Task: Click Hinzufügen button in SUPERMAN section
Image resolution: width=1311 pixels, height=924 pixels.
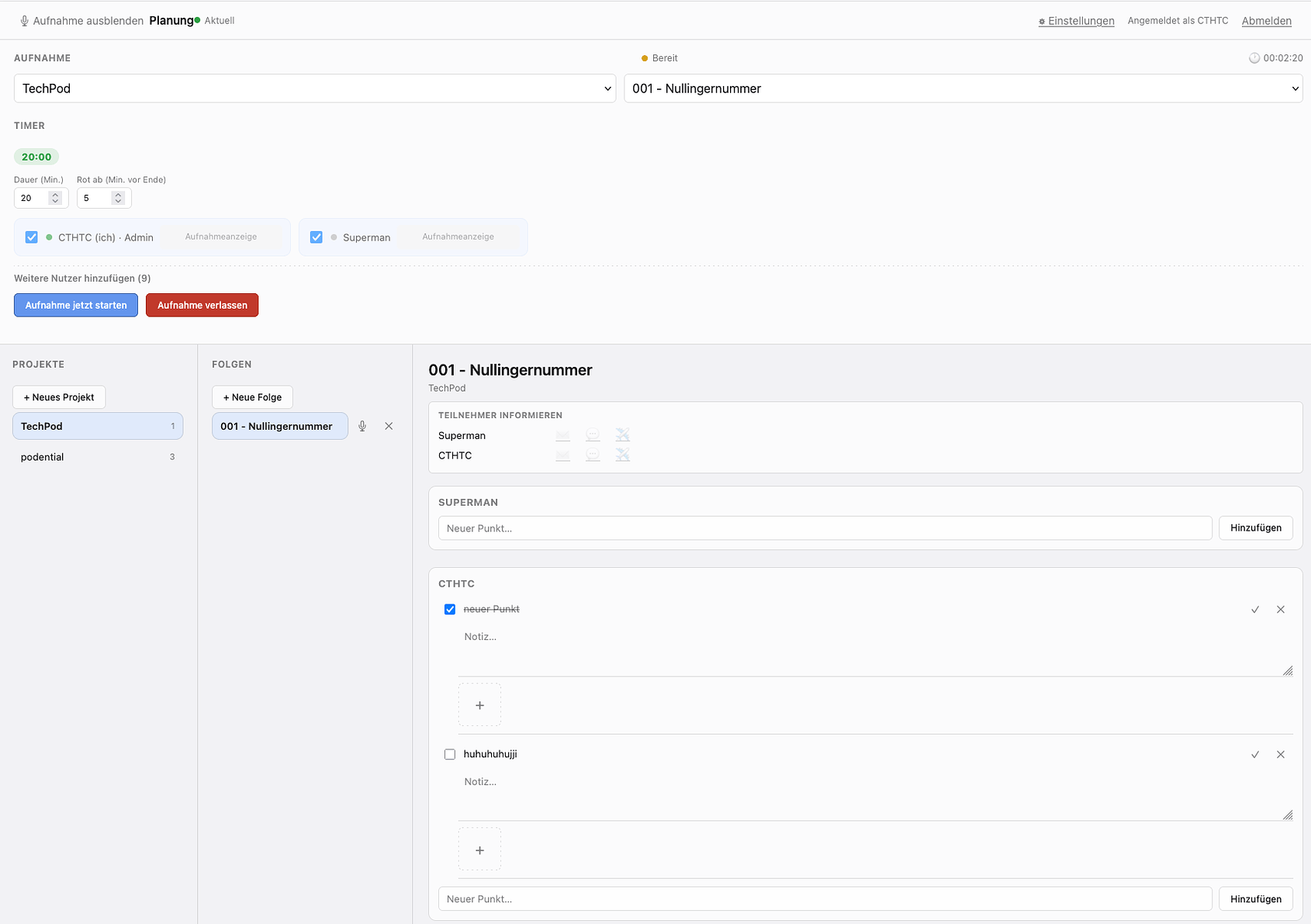Action: (1256, 528)
